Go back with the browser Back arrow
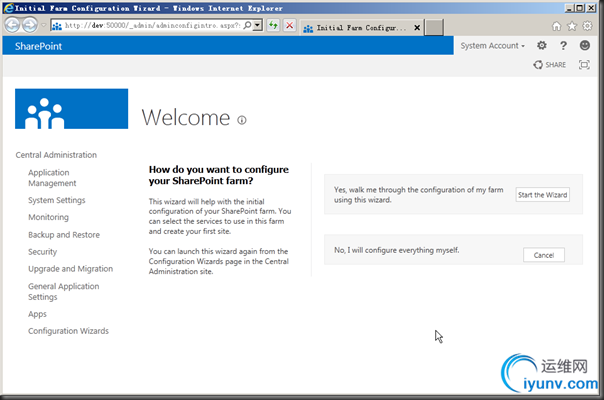Image resolution: width=604 pixels, height=400 pixels. [x=12, y=25]
